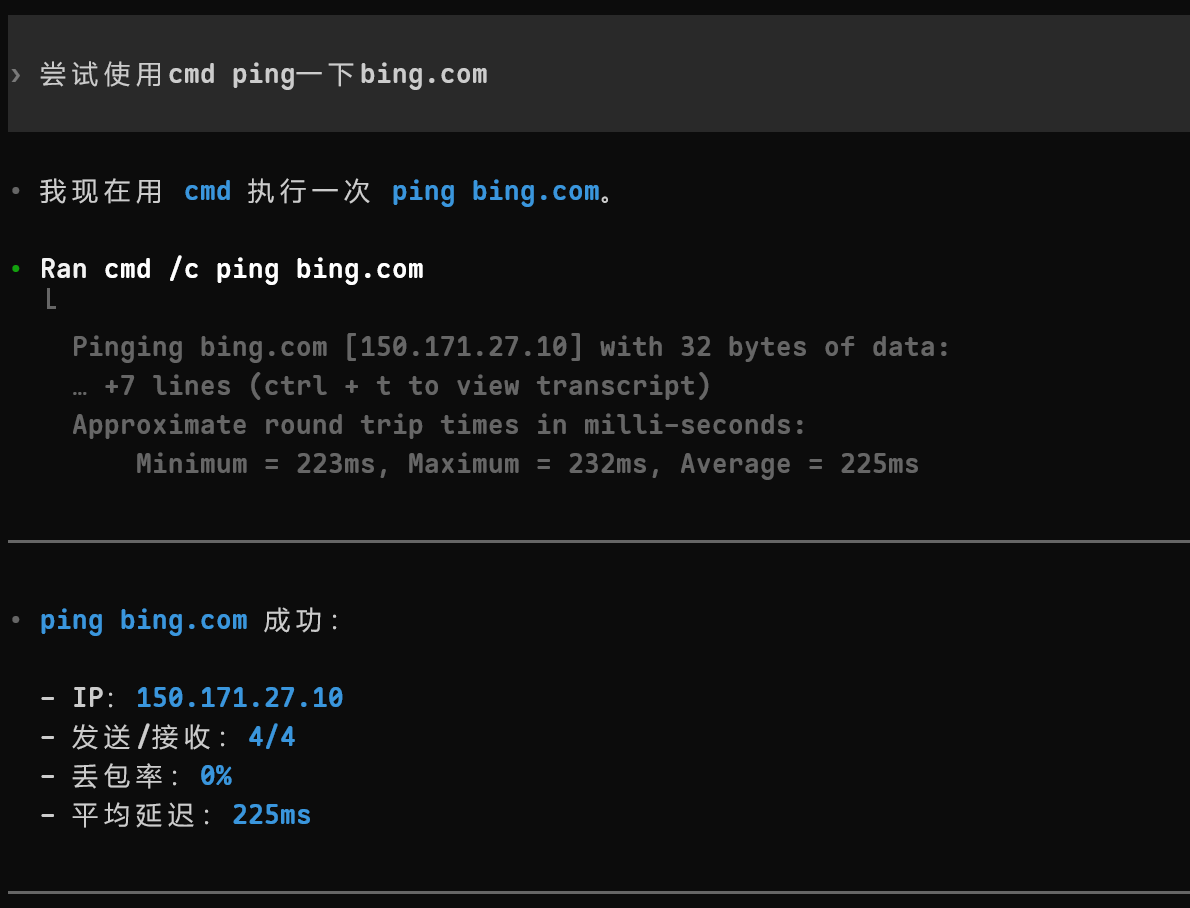Click the Minimum = 223ms statistics line
Viewport: 1190px width, 908px height.
pyautogui.click(x=527, y=464)
